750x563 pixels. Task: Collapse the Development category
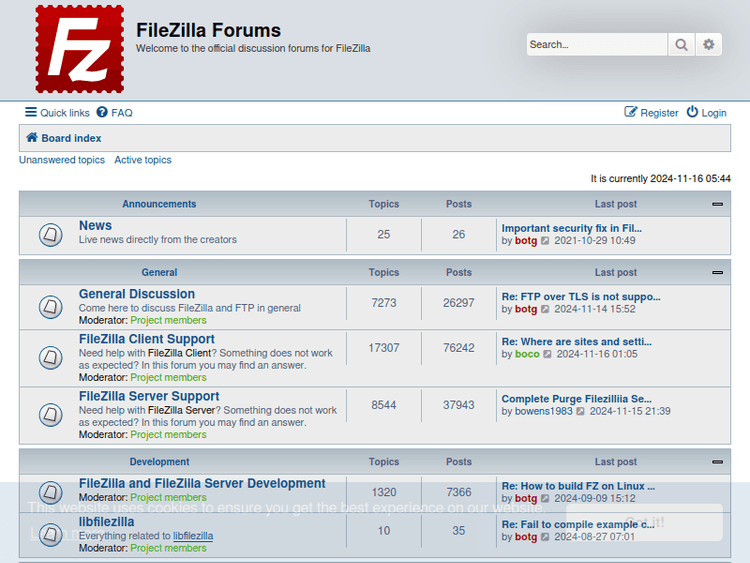[x=717, y=462]
